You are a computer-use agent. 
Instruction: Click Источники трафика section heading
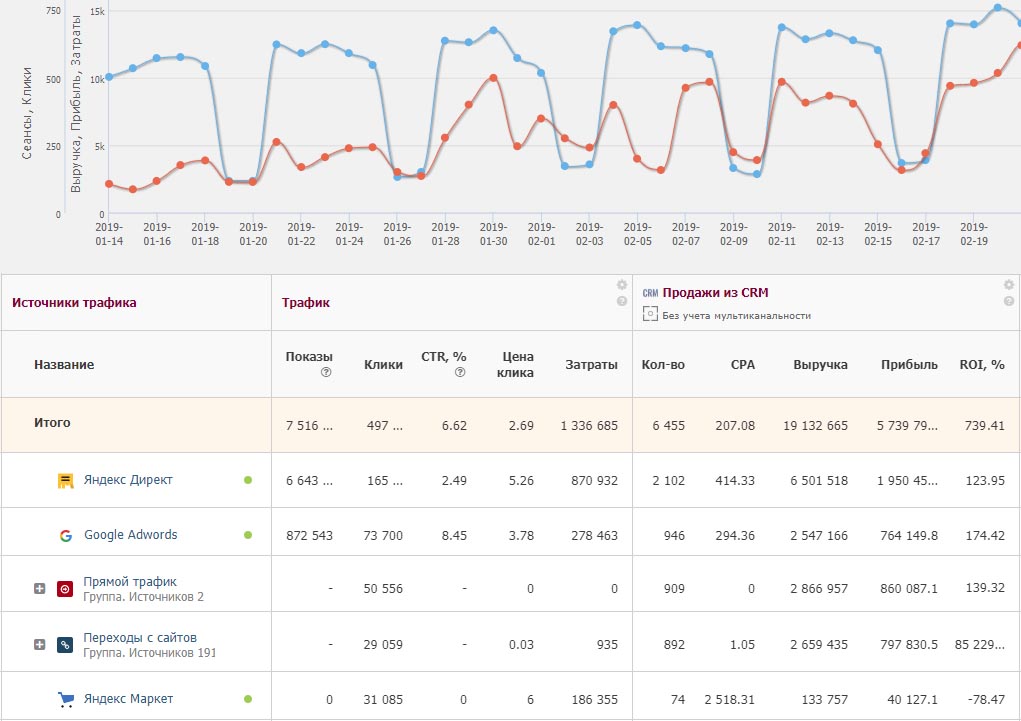coord(74,302)
